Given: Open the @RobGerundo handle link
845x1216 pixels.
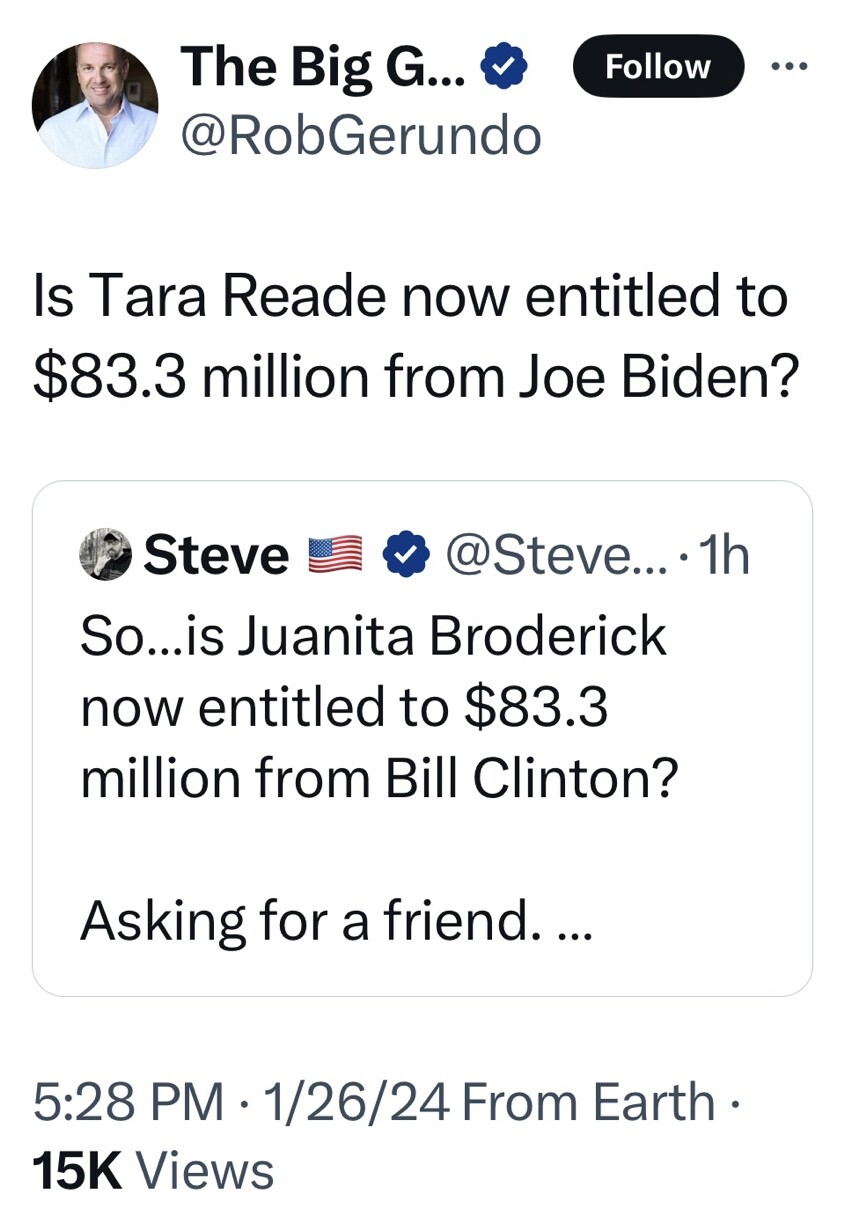Looking at the screenshot, I should (360, 135).
